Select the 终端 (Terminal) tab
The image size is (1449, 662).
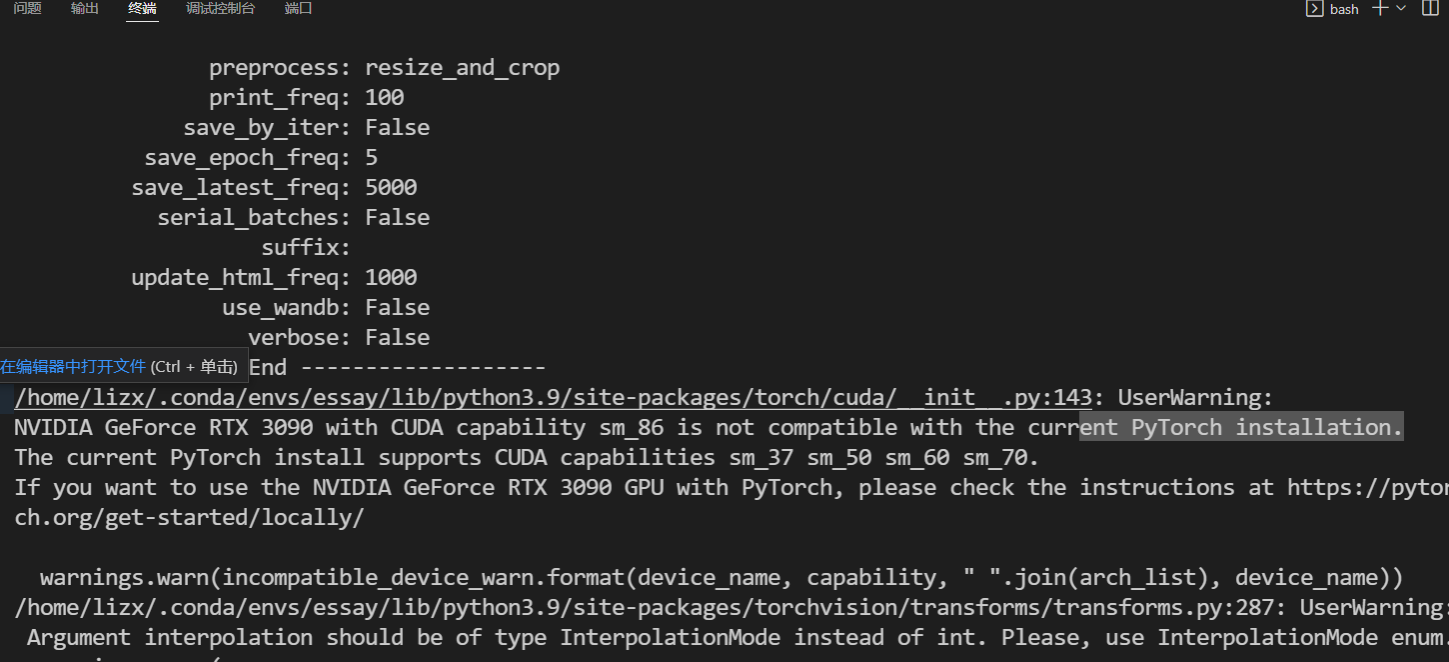(142, 8)
